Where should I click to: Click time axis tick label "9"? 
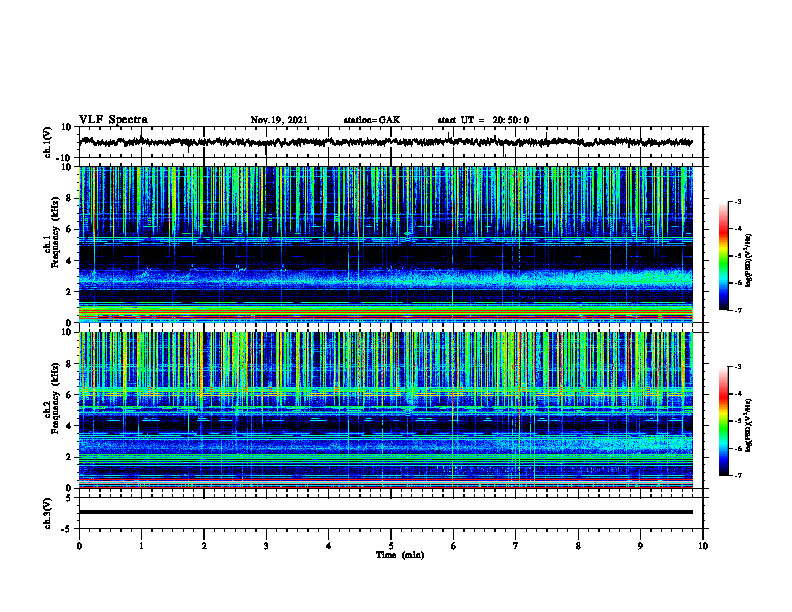(640, 546)
